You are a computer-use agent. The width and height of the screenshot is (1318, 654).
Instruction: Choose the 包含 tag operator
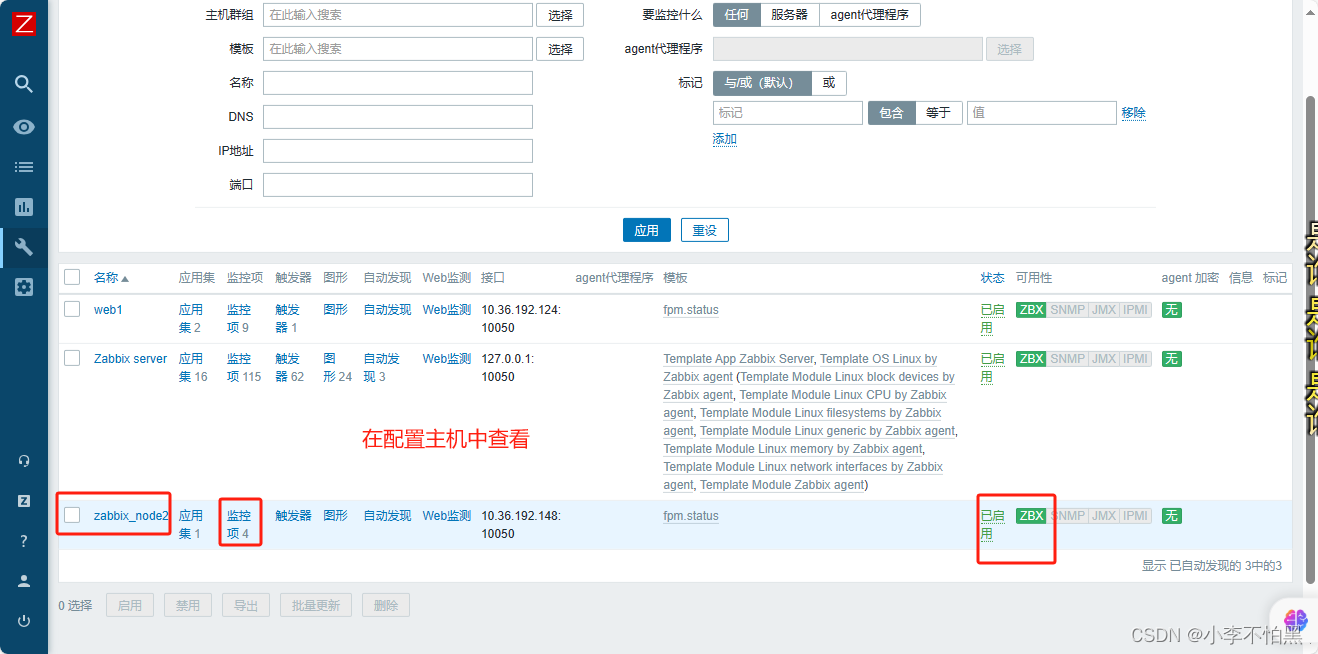[891, 113]
